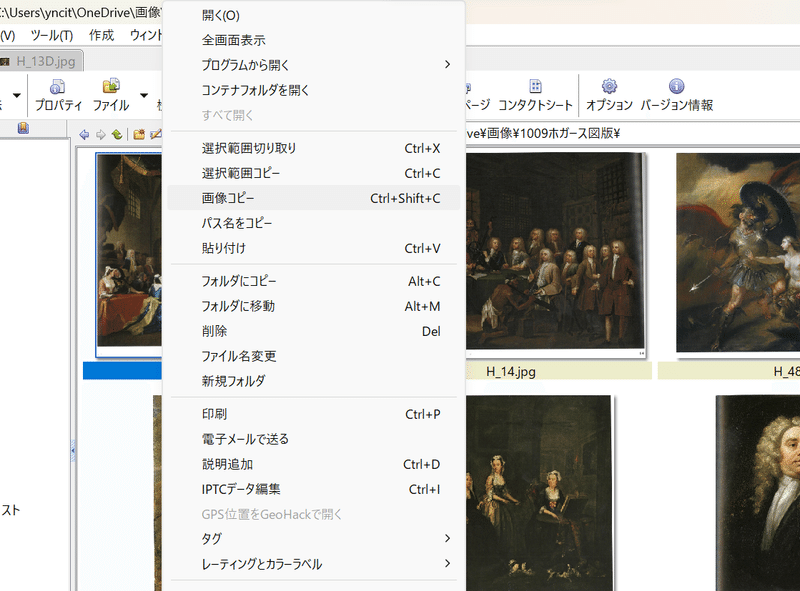Choose コンテナフォルダを開く
Image resolution: width=800 pixels, height=591 pixels.
coord(314,90)
